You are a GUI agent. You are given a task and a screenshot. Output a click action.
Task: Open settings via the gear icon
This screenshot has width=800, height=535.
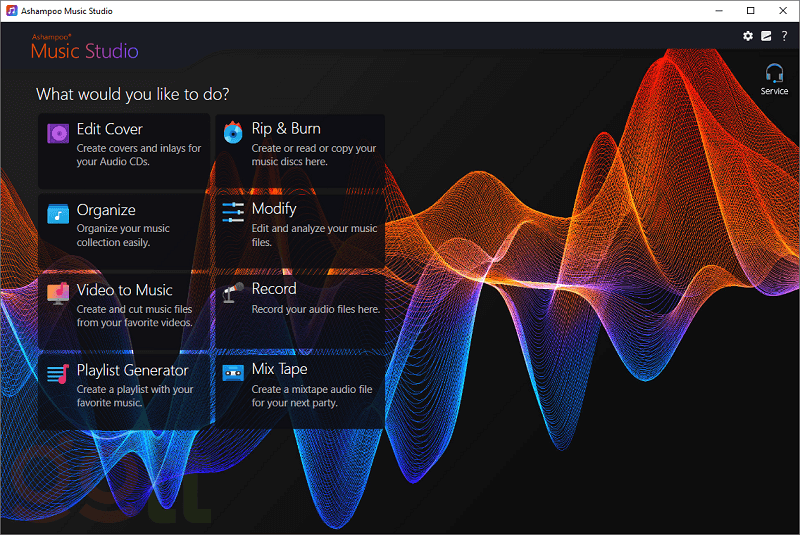(748, 36)
